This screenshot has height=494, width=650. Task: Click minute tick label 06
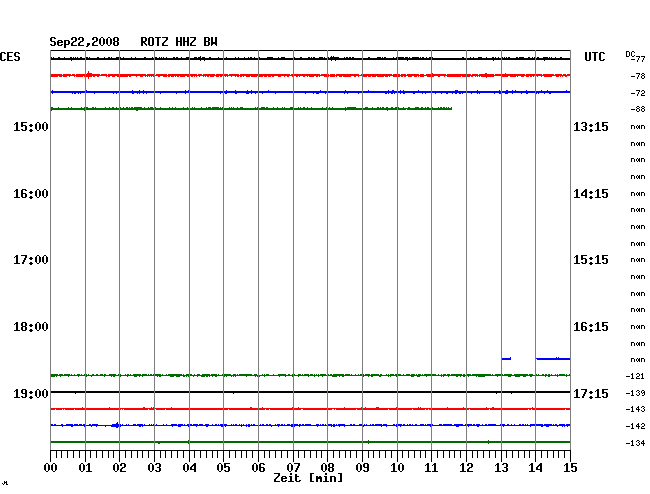pos(258,468)
